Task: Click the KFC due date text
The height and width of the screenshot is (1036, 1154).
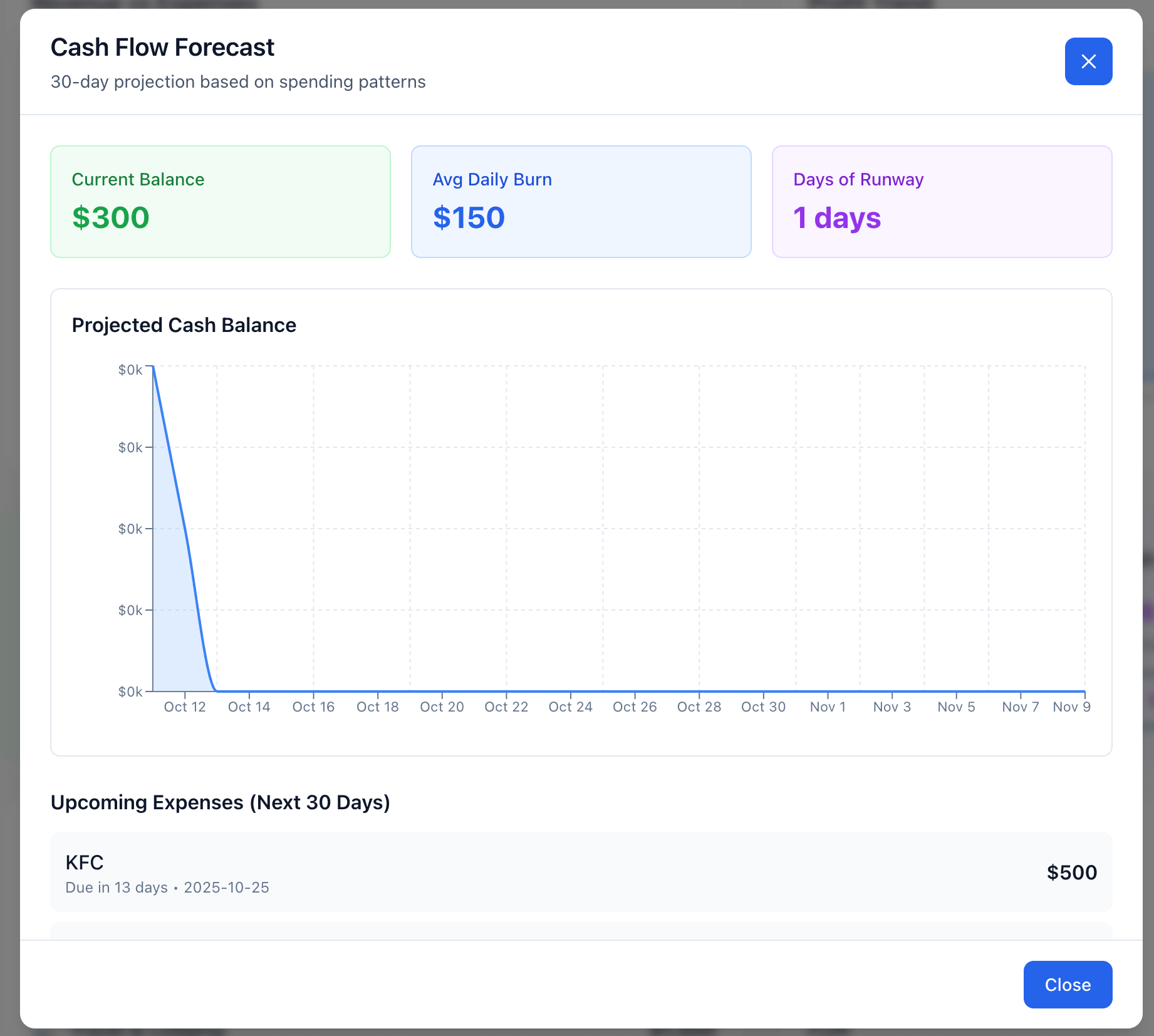Action: [167, 888]
